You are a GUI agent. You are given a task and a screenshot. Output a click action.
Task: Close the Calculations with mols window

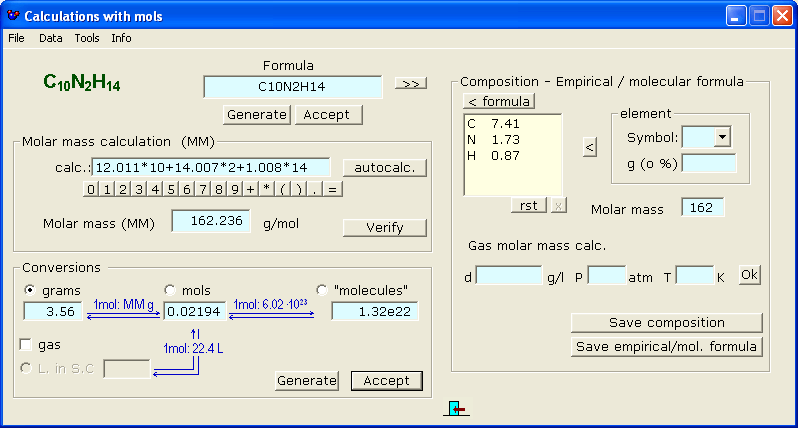782,16
